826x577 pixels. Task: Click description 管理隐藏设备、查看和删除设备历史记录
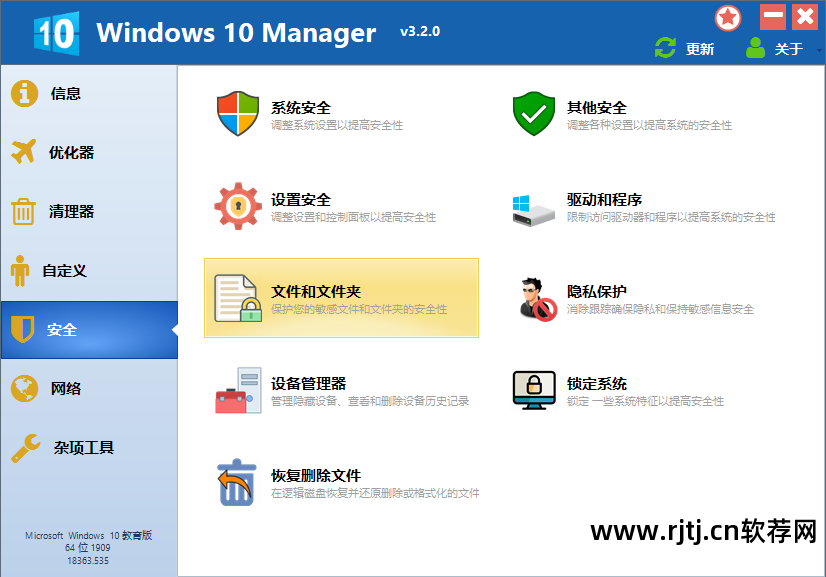coord(370,402)
